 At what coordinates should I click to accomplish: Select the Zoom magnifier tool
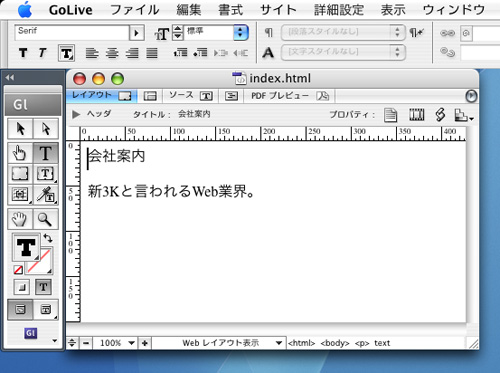point(45,219)
